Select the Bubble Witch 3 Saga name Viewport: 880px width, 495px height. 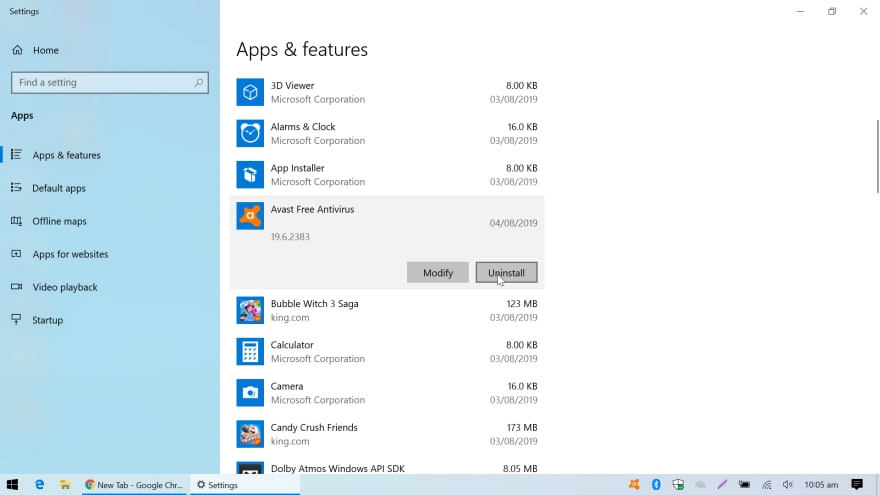314,304
